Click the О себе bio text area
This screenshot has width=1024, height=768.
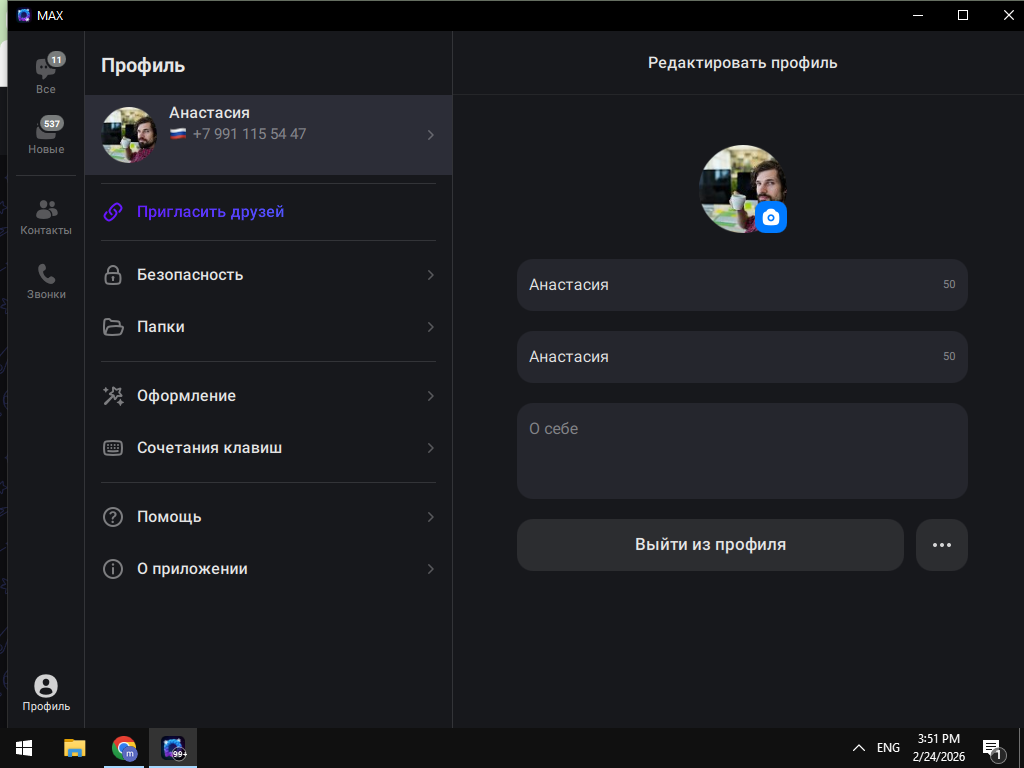tap(742, 451)
